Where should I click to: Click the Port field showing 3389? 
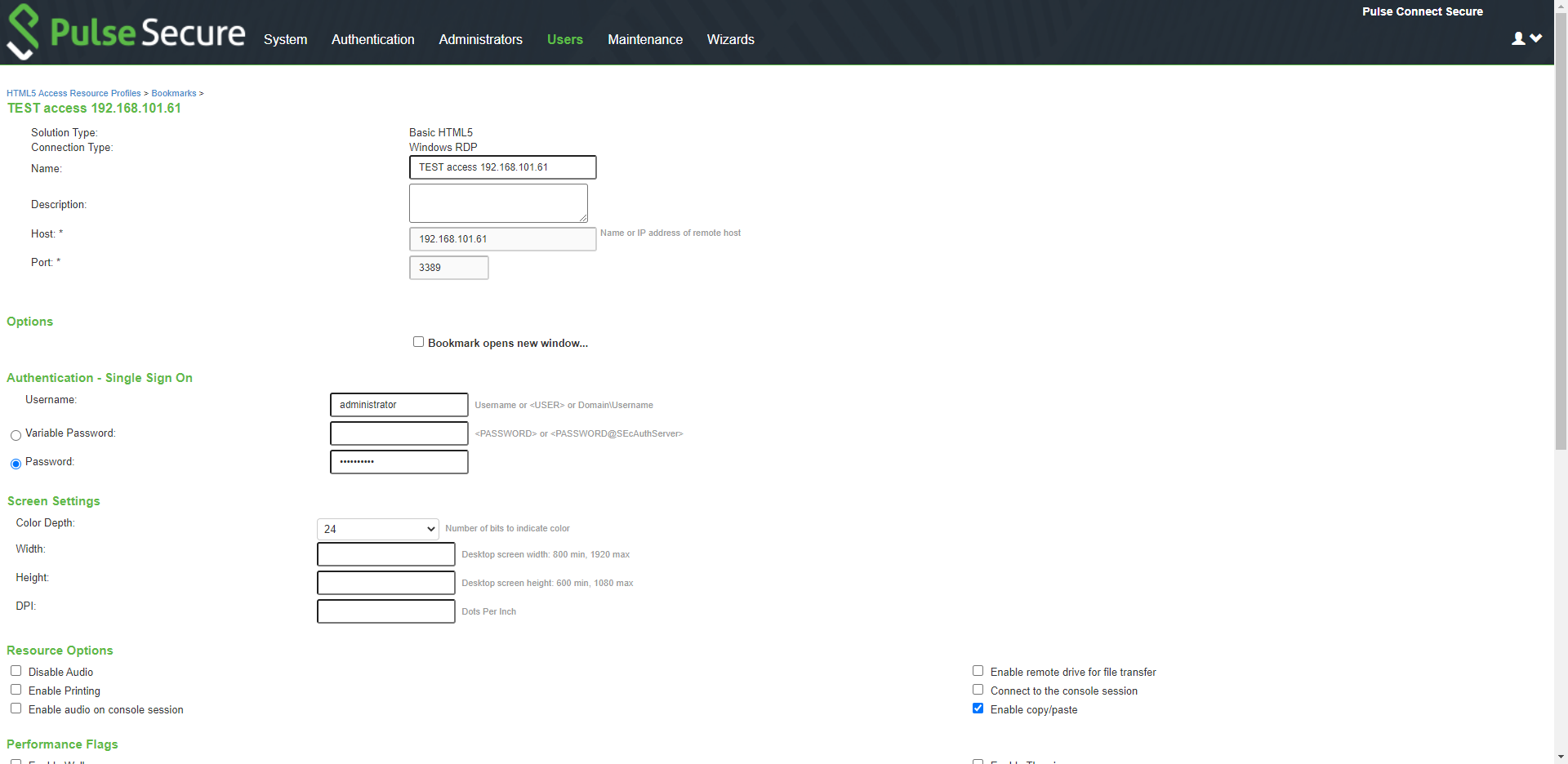[x=449, y=268]
